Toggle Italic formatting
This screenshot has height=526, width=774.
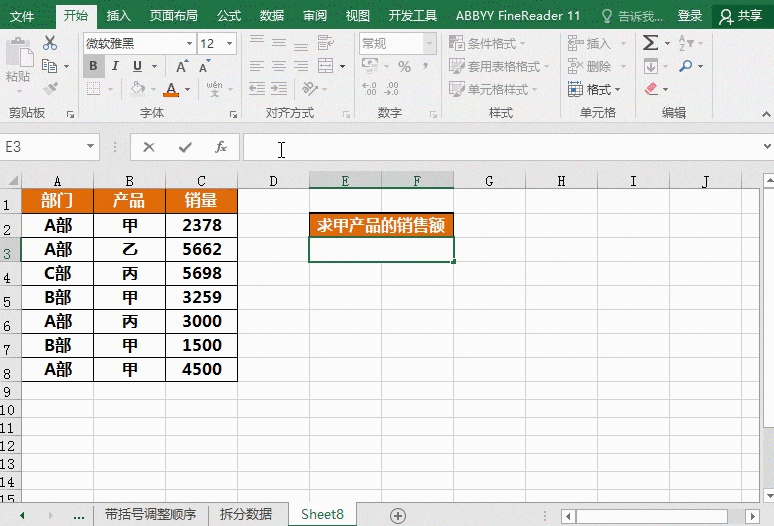tap(115, 66)
